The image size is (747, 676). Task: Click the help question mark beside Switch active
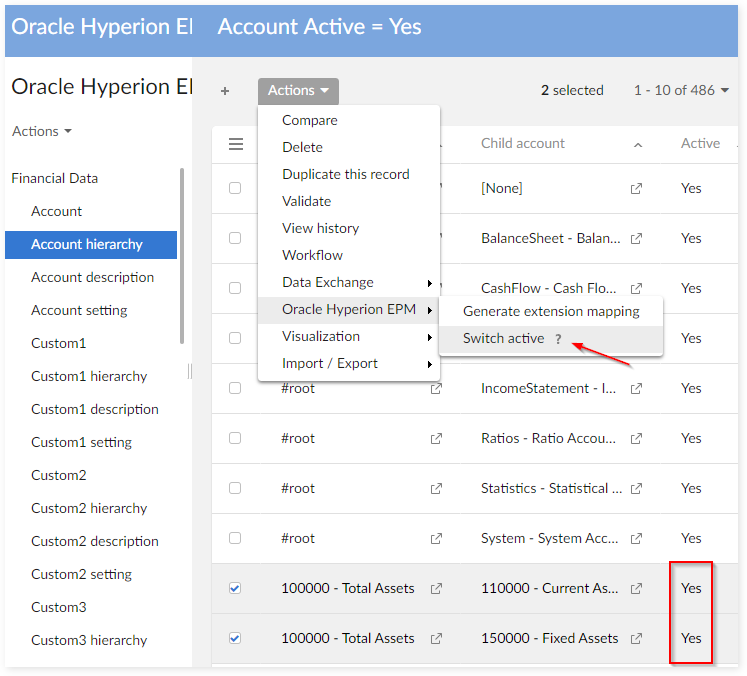coord(558,339)
